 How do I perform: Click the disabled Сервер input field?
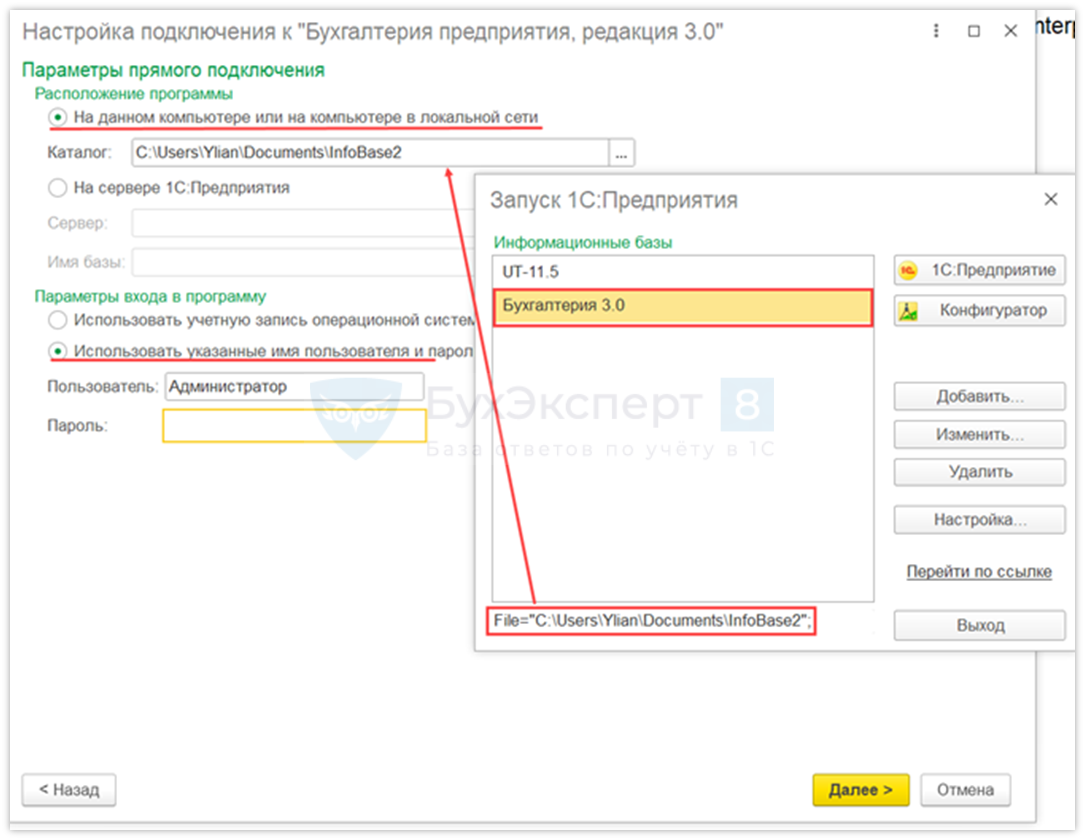tap(303, 223)
